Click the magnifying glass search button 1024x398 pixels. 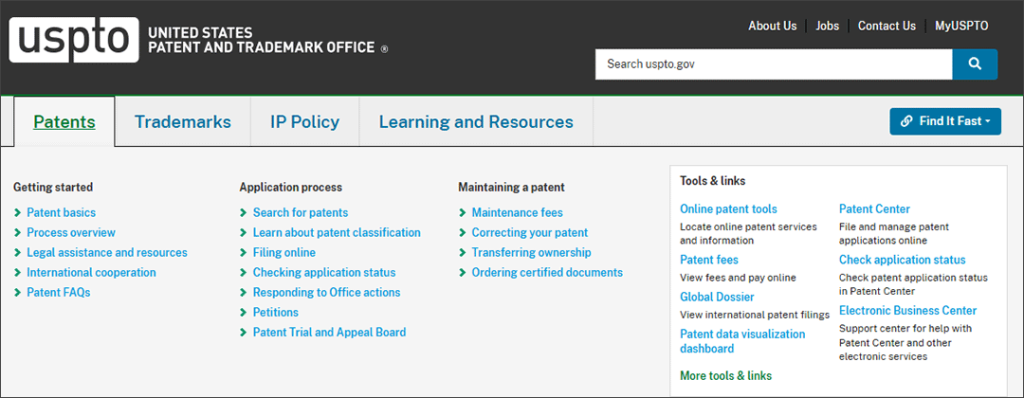coord(975,64)
